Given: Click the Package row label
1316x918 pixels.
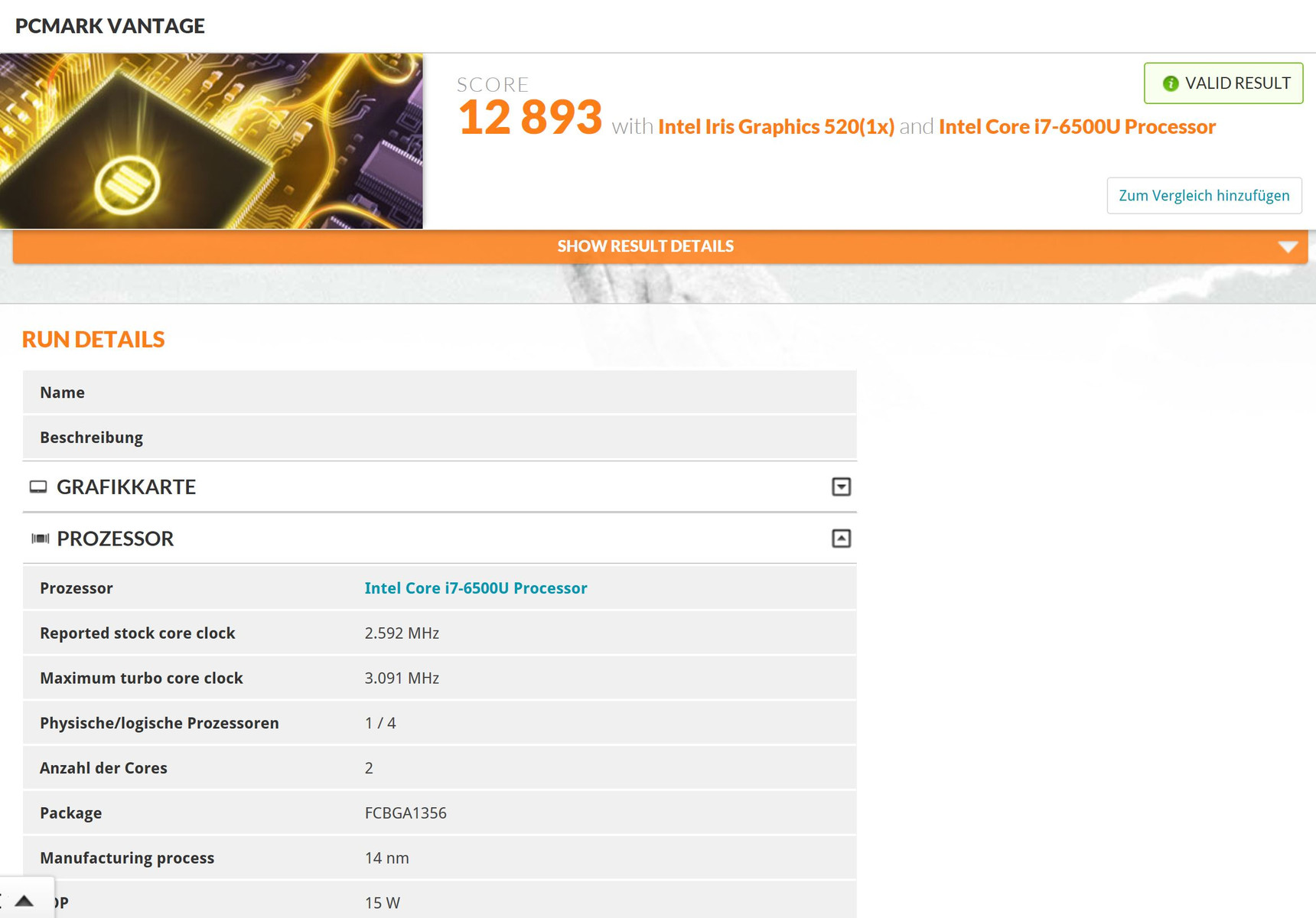Looking at the screenshot, I should point(70,813).
